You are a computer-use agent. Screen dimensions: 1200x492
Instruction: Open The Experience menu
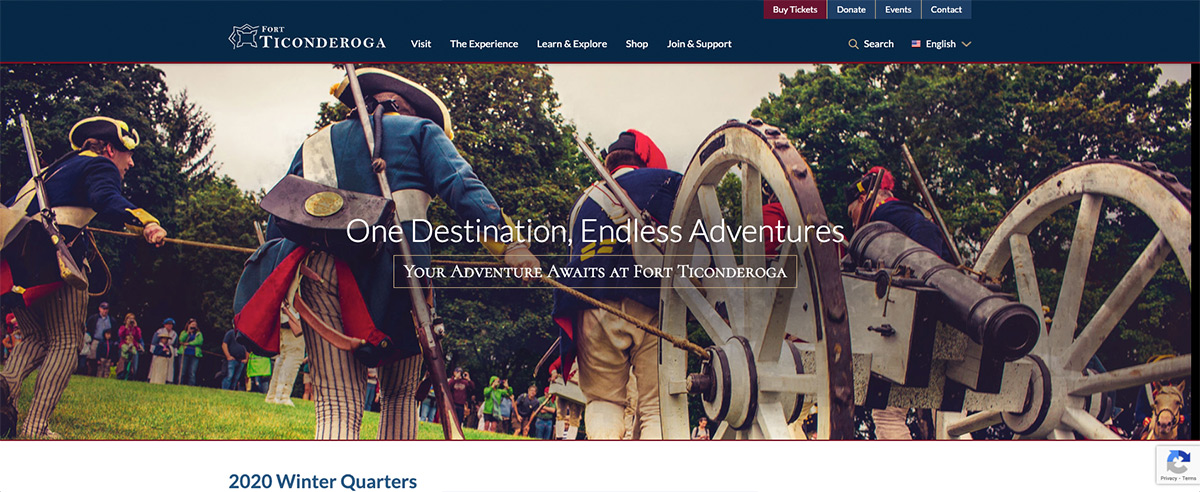click(x=484, y=44)
